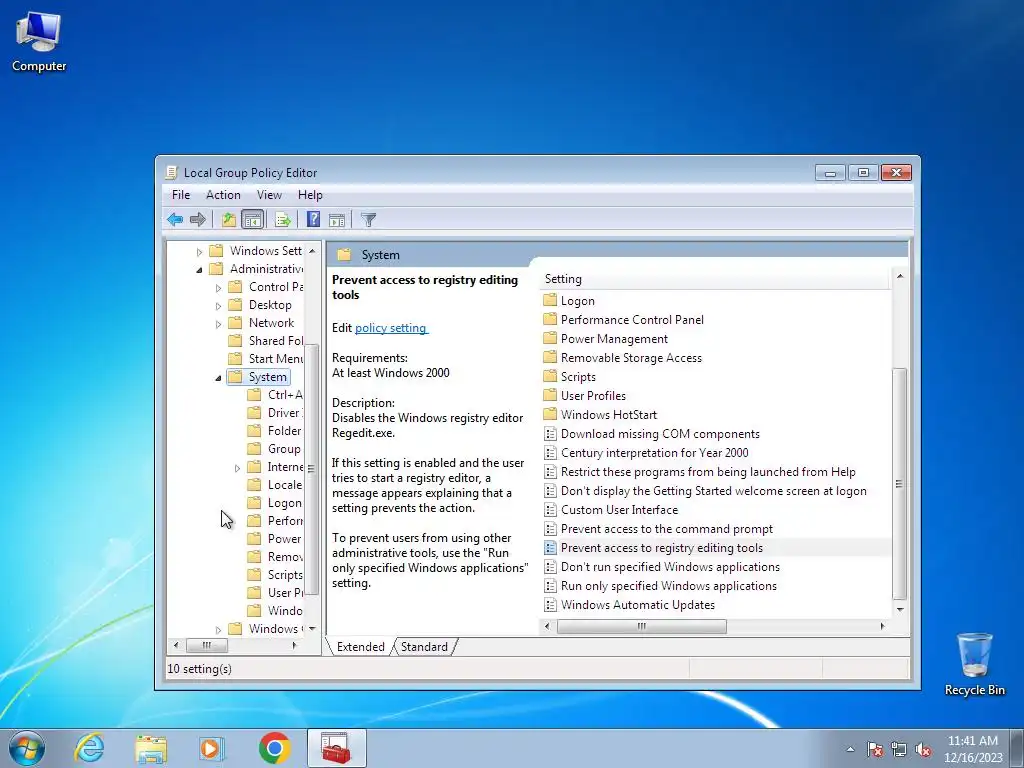
Task: Switch to the Extended tab
Action: click(x=360, y=647)
